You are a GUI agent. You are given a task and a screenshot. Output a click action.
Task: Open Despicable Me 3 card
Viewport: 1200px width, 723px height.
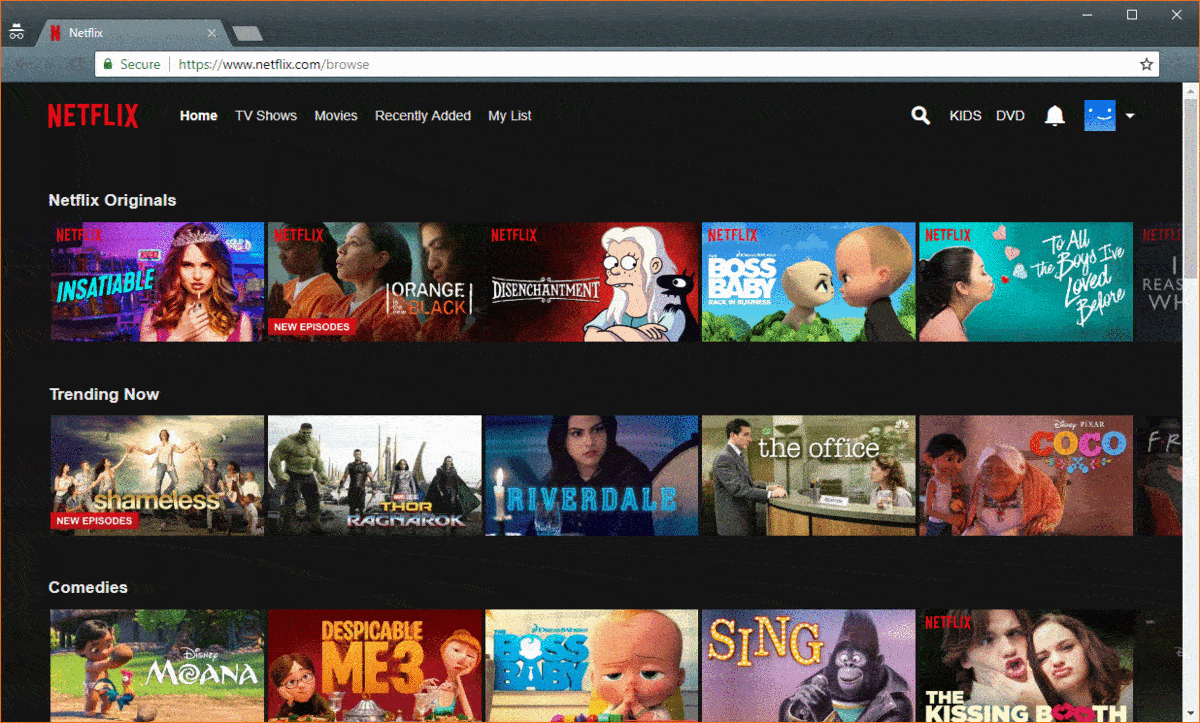pyautogui.click(x=375, y=666)
